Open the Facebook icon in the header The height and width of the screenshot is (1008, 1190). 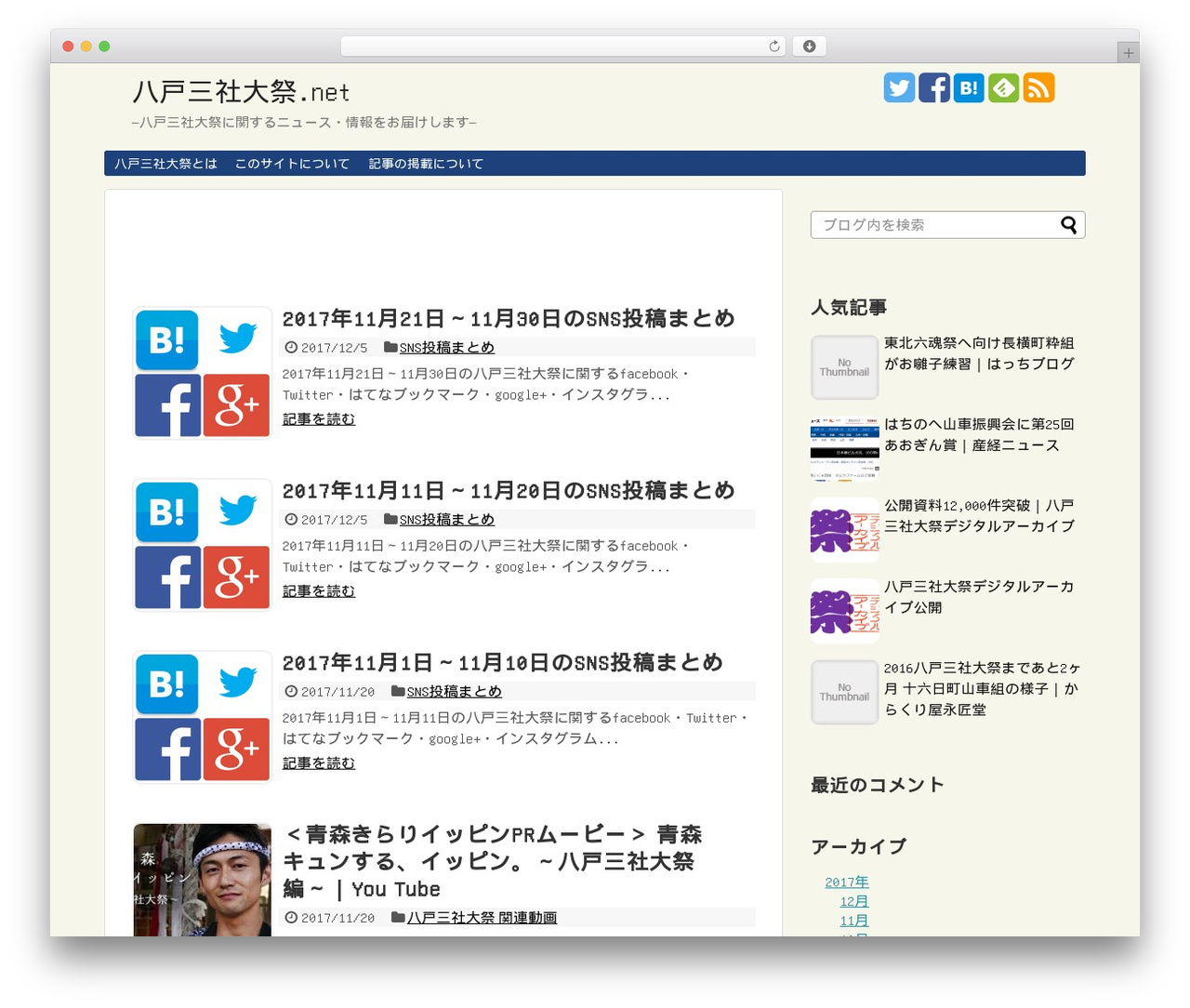point(934,87)
